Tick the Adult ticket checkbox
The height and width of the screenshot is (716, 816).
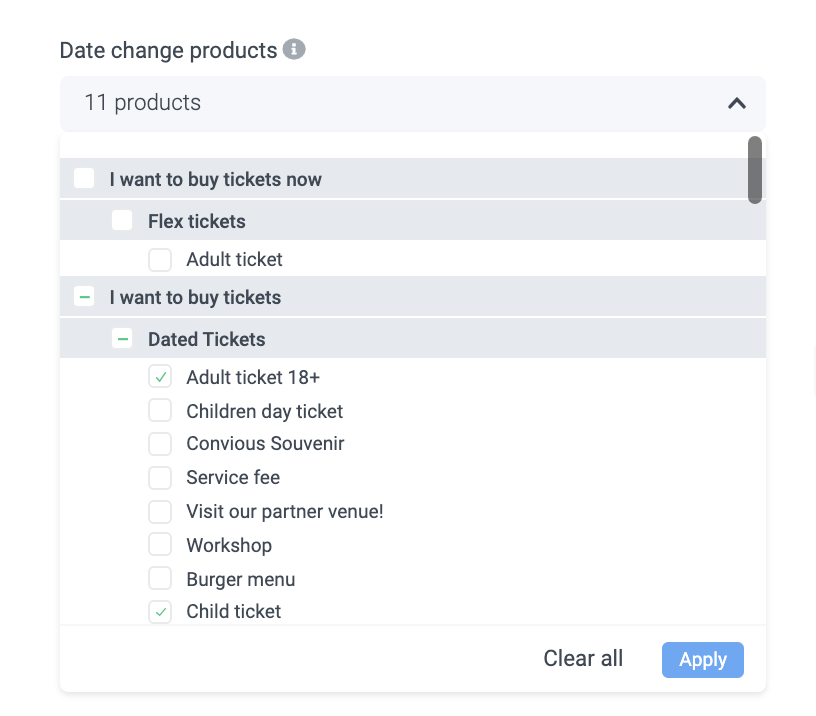pos(160,260)
